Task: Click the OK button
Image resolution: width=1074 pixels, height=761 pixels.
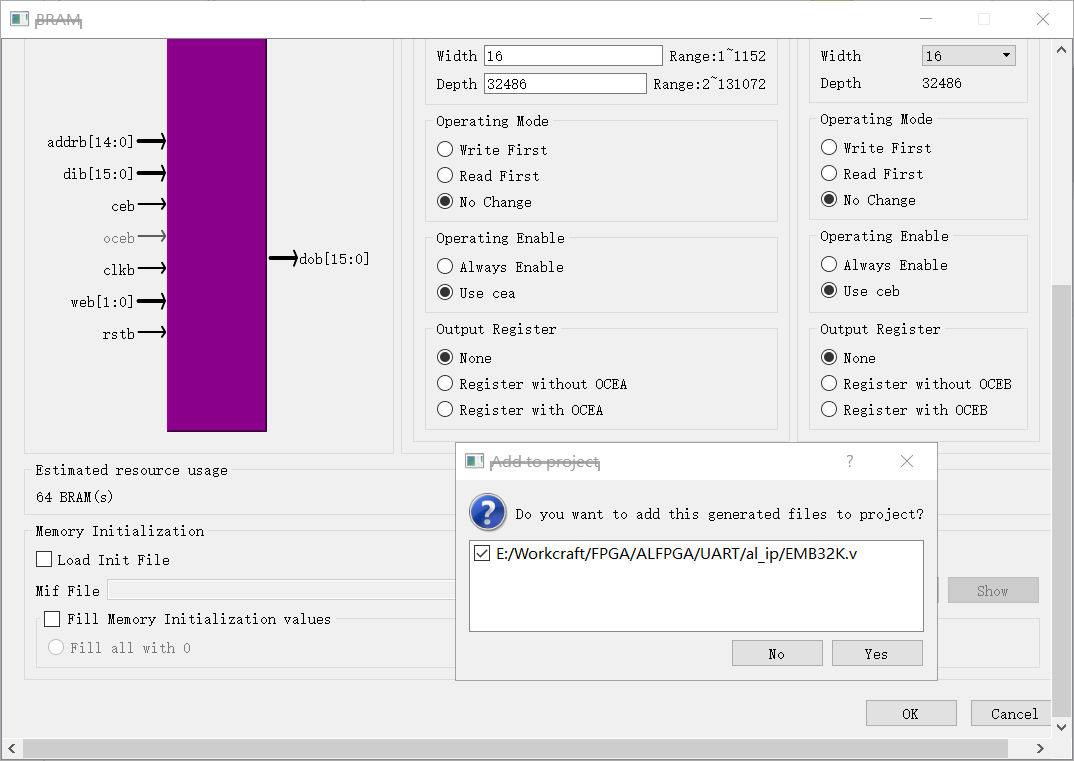Action: click(911, 714)
